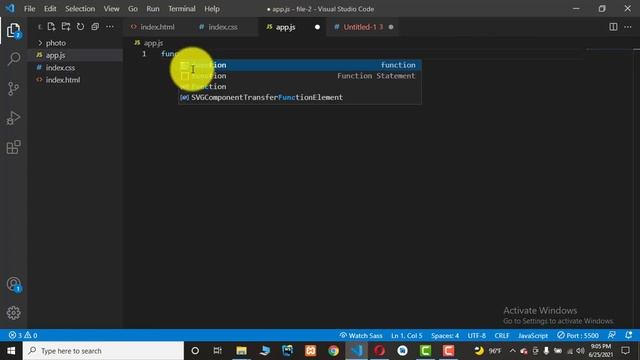Click Visual Studio Code taskbar icon
640x360 pixels.
[x=356, y=351]
